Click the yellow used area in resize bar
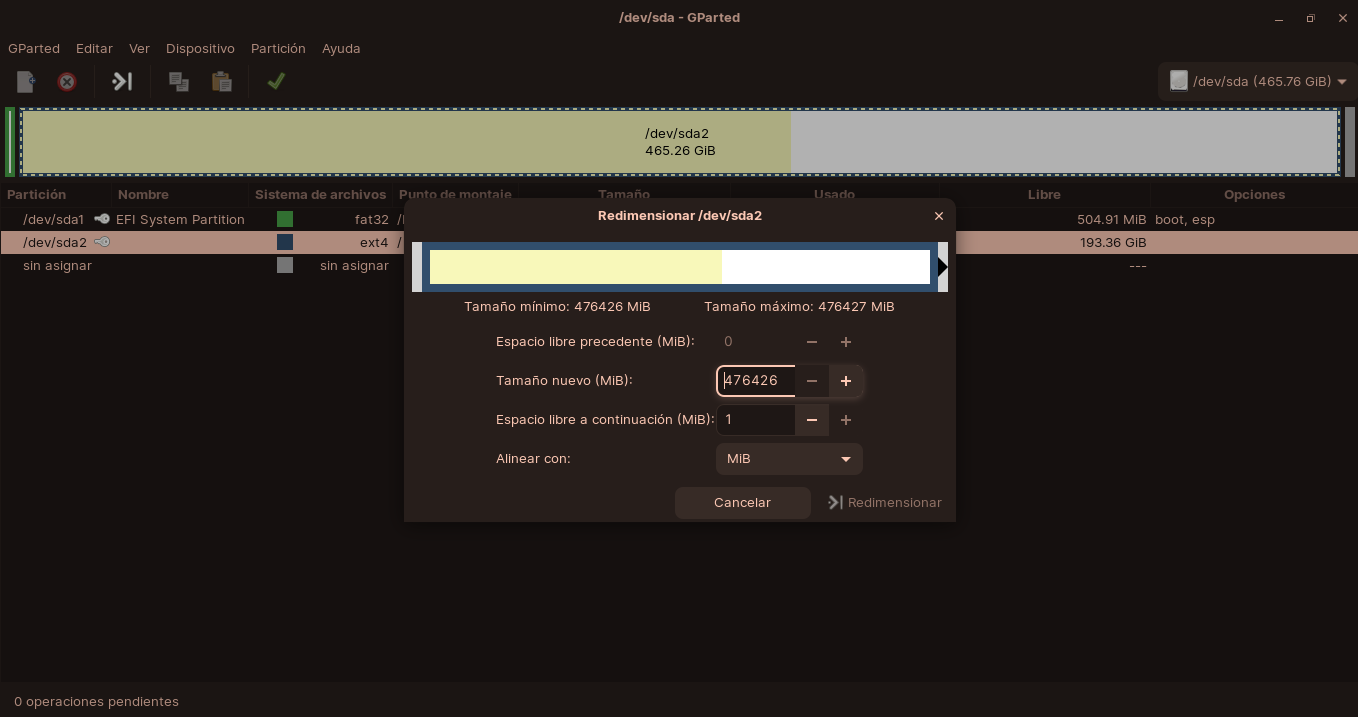The height and width of the screenshot is (717, 1358). (x=576, y=267)
